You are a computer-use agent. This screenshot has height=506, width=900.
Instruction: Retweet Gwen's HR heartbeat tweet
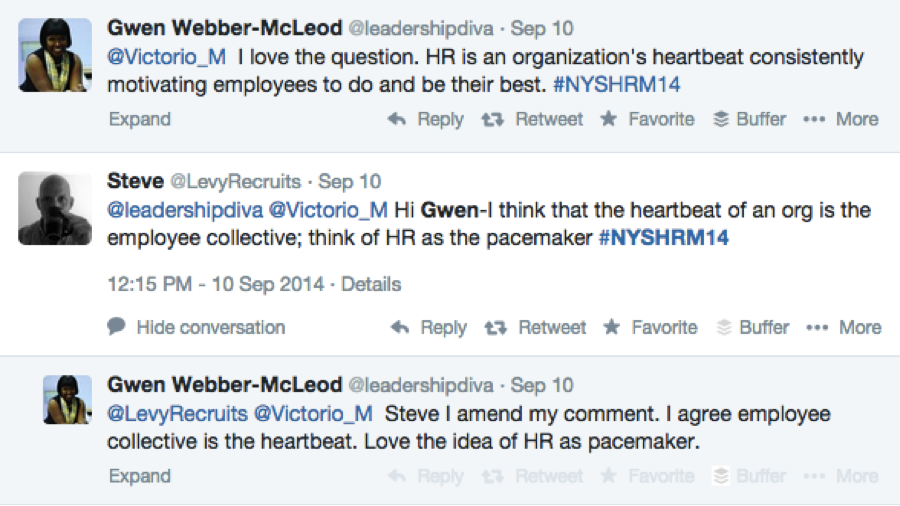pos(532,119)
